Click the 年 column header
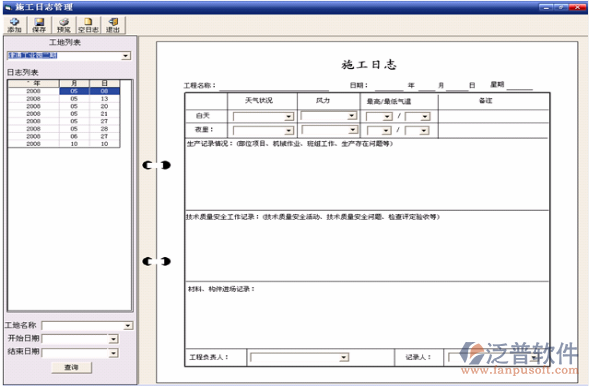 [x=33, y=83]
